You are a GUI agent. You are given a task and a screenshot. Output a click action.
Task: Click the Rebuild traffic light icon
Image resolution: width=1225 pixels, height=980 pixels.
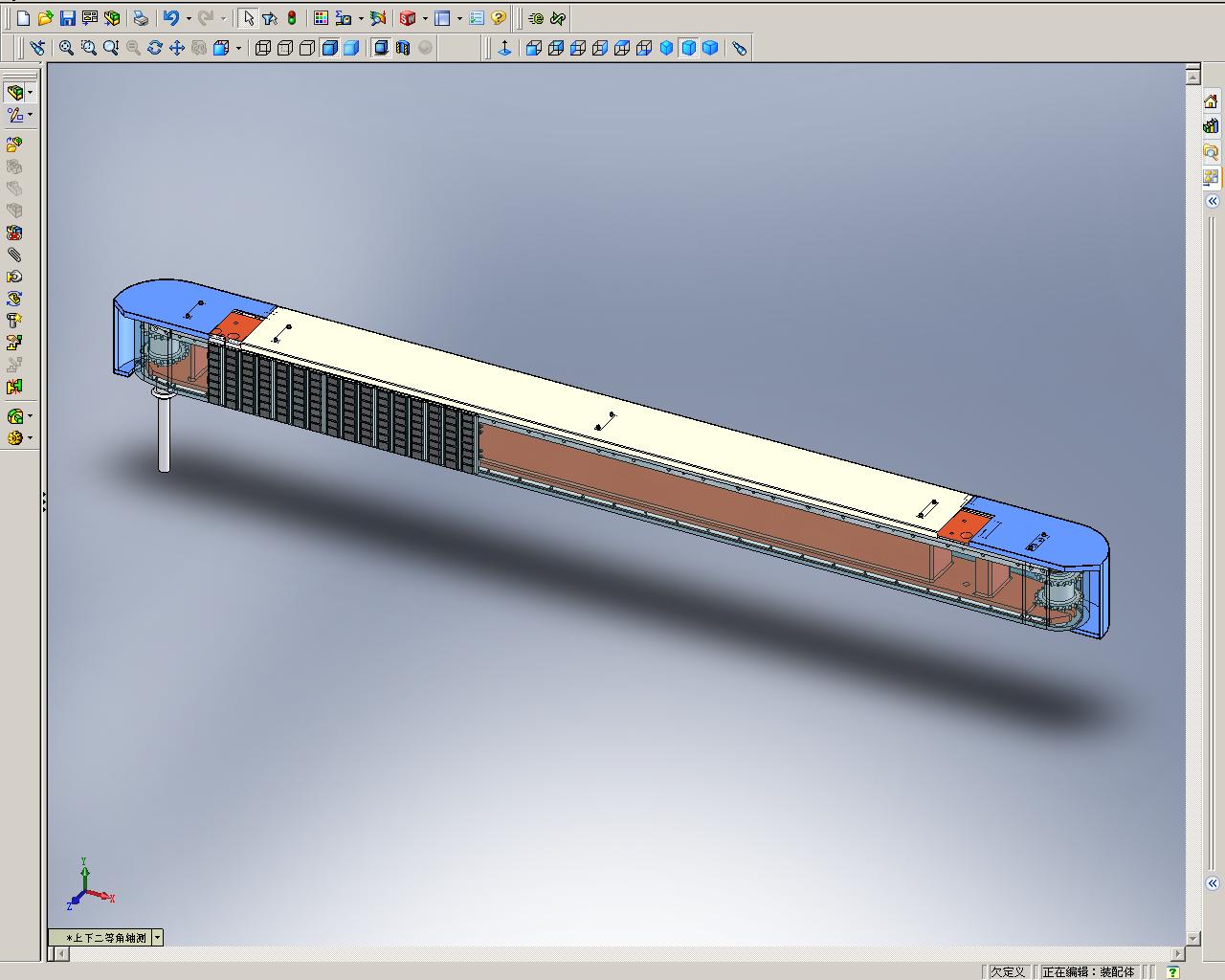coord(292,18)
